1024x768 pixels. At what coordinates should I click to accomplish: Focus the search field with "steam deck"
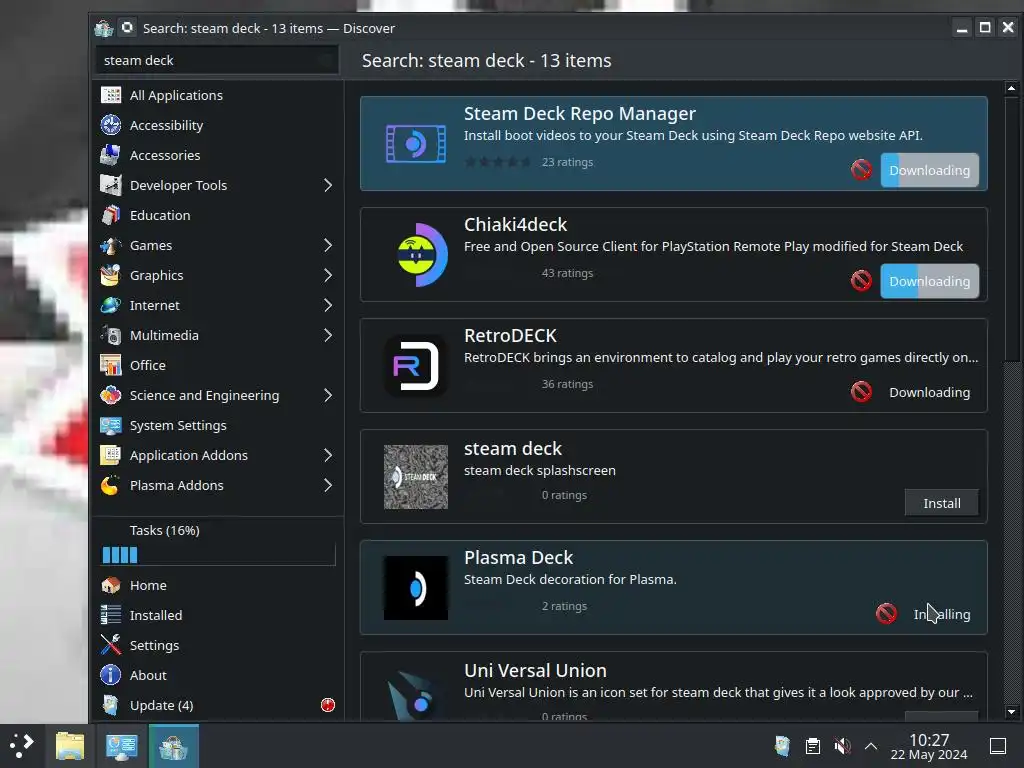click(x=217, y=61)
